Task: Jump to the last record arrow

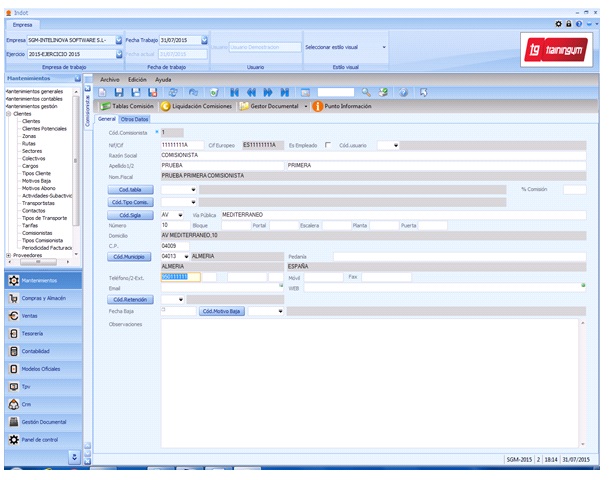Action: click(x=286, y=92)
